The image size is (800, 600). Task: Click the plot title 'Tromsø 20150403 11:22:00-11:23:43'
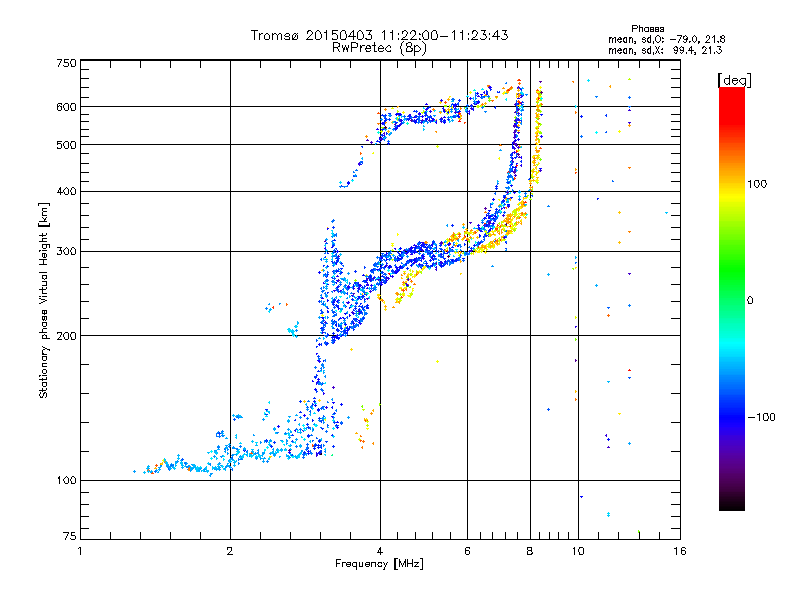point(379,35)
